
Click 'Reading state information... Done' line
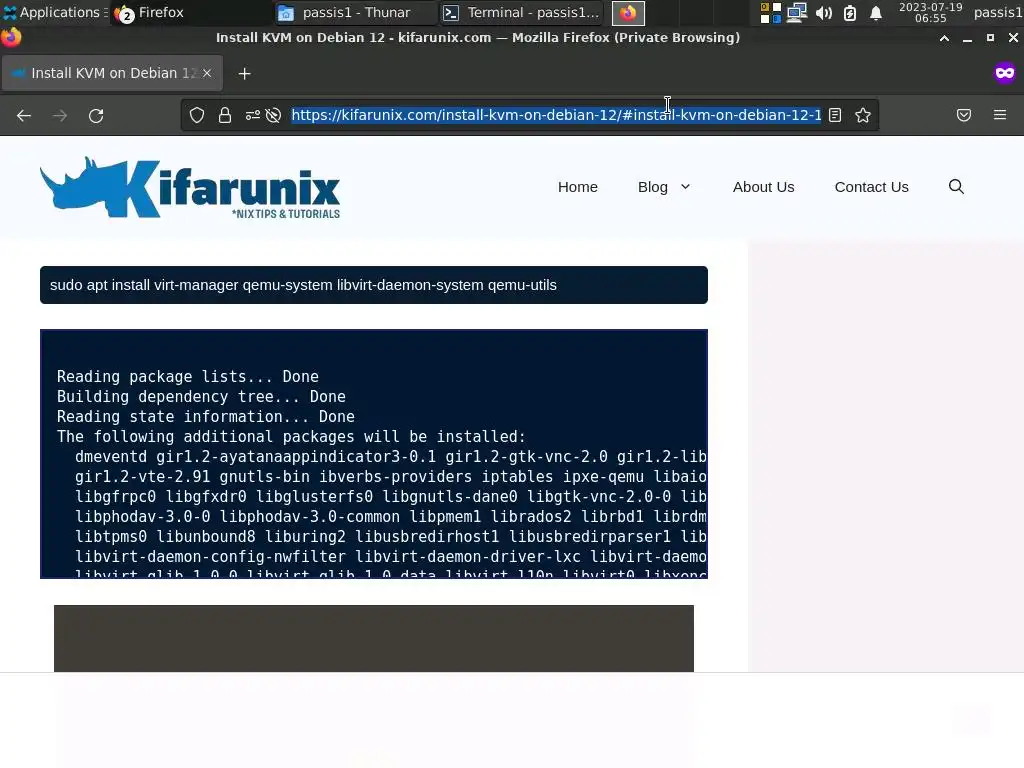[206, 417]
